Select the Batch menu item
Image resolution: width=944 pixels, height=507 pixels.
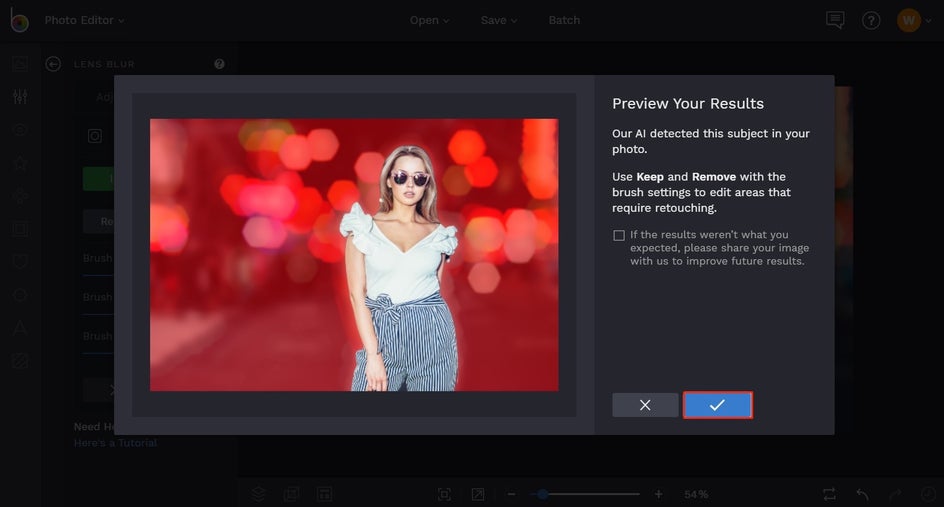coord(564,20)
